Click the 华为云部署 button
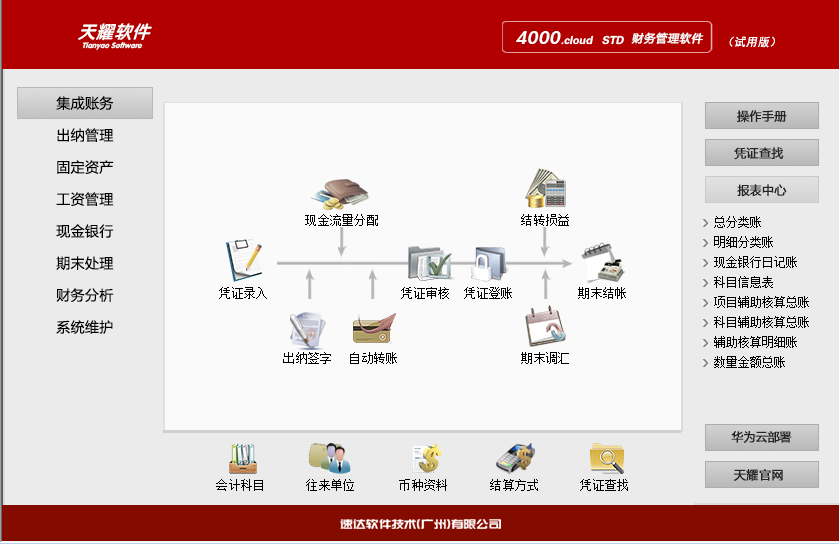 [761, 437]
